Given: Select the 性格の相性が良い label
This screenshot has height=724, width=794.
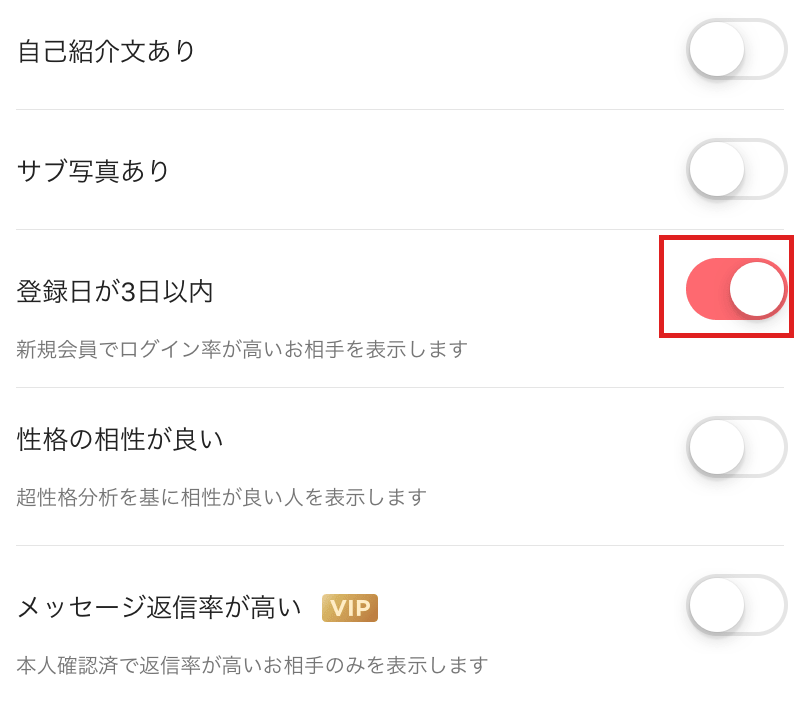Looking at the screenshot, I should pyautogui.click(x=120, y=439).
